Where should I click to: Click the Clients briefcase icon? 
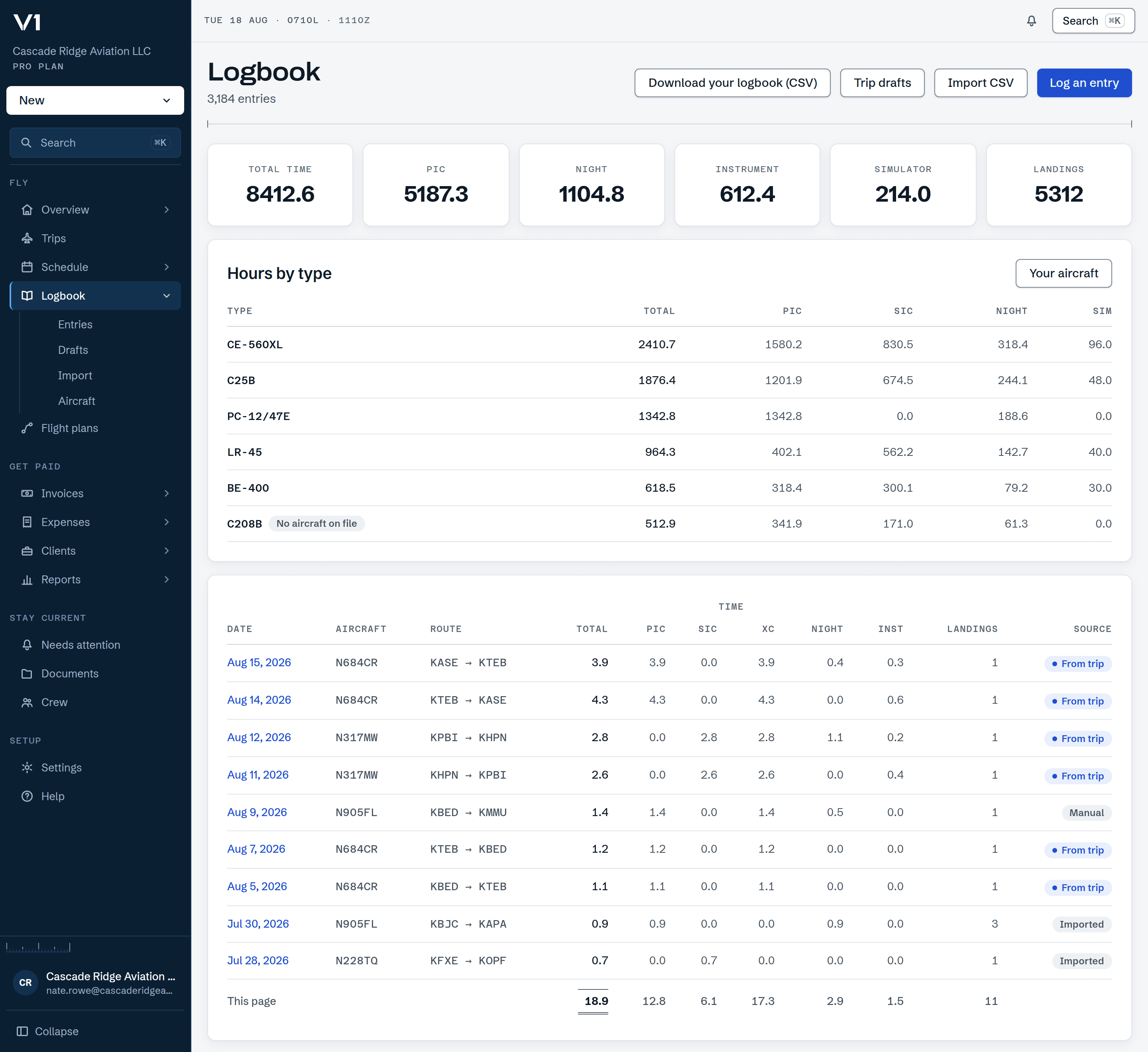click(x=27, y=551)
